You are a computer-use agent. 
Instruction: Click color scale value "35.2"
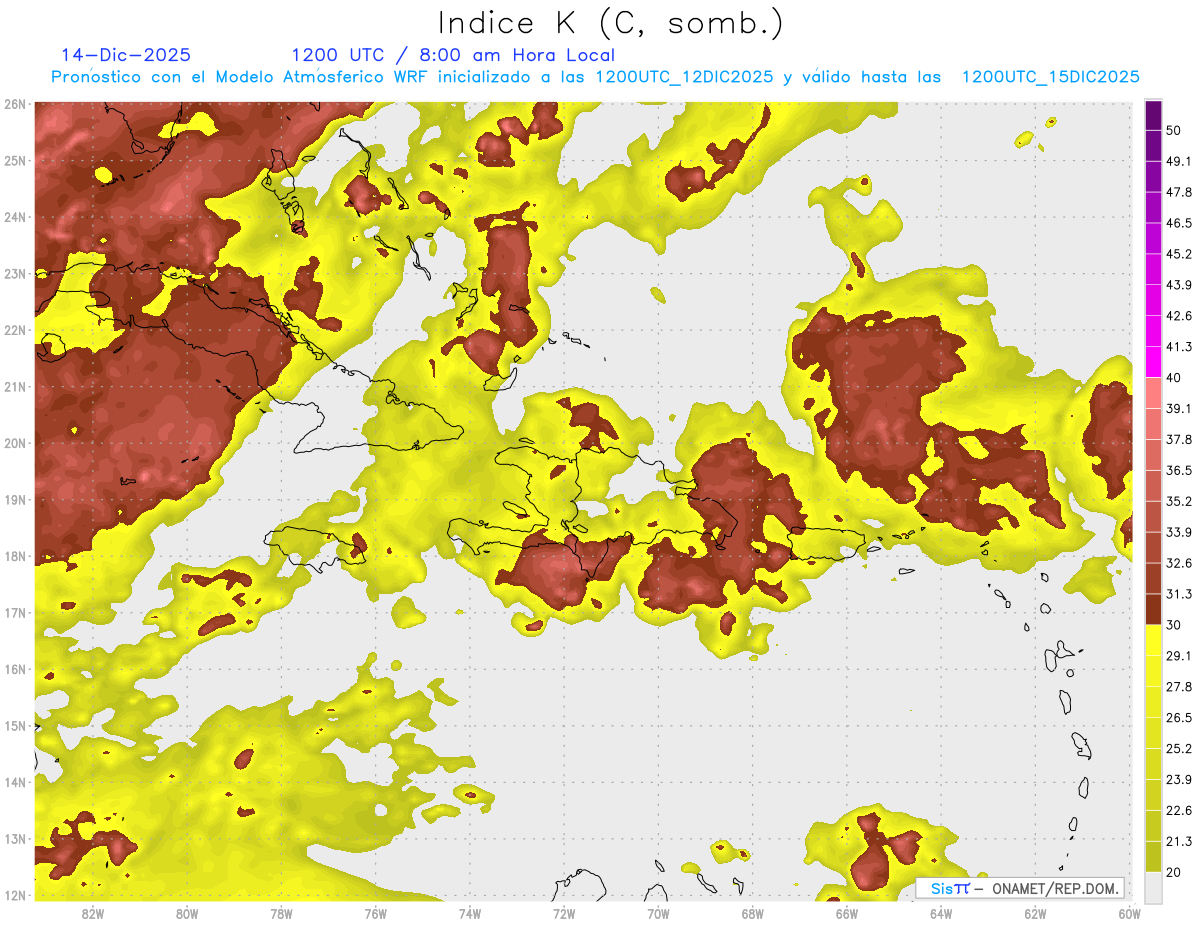click(1178, 501)
